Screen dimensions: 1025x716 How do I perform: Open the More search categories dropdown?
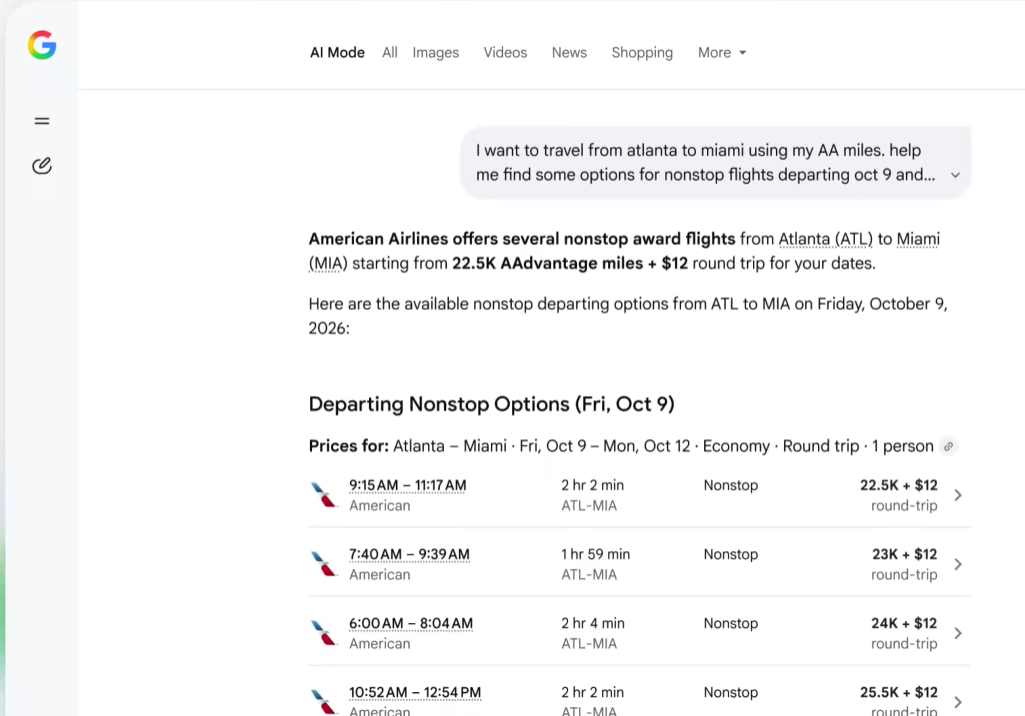coord(722,52)
